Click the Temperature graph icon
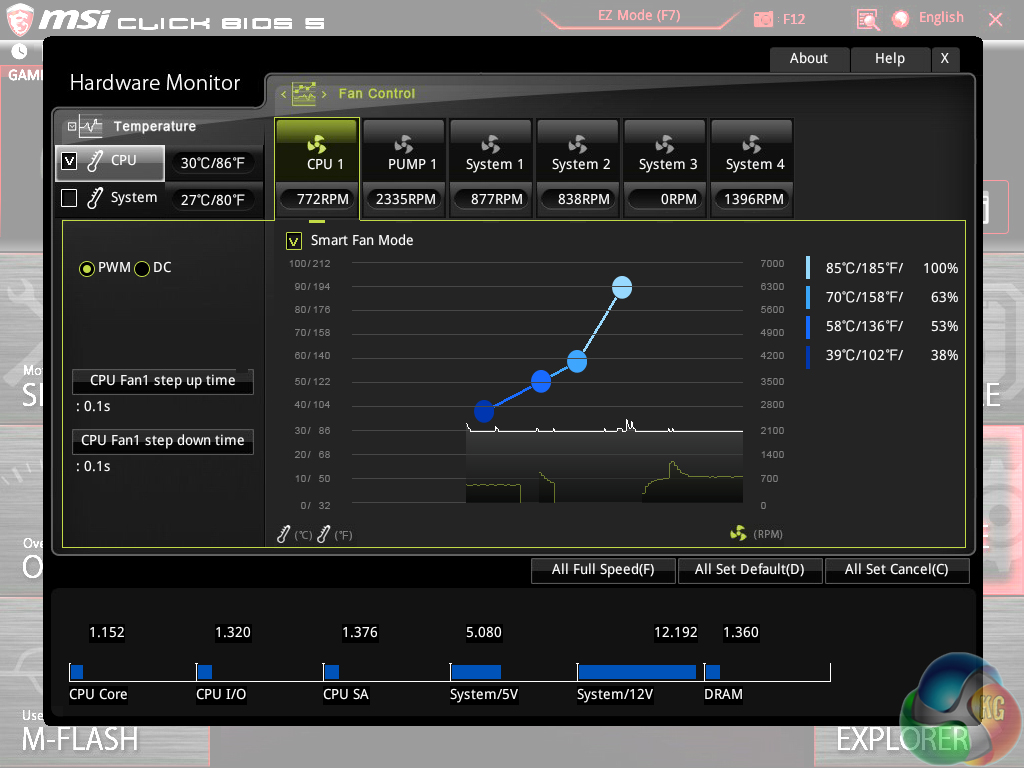This screenshot has width=1024, height=768. (x=91, y=126)
